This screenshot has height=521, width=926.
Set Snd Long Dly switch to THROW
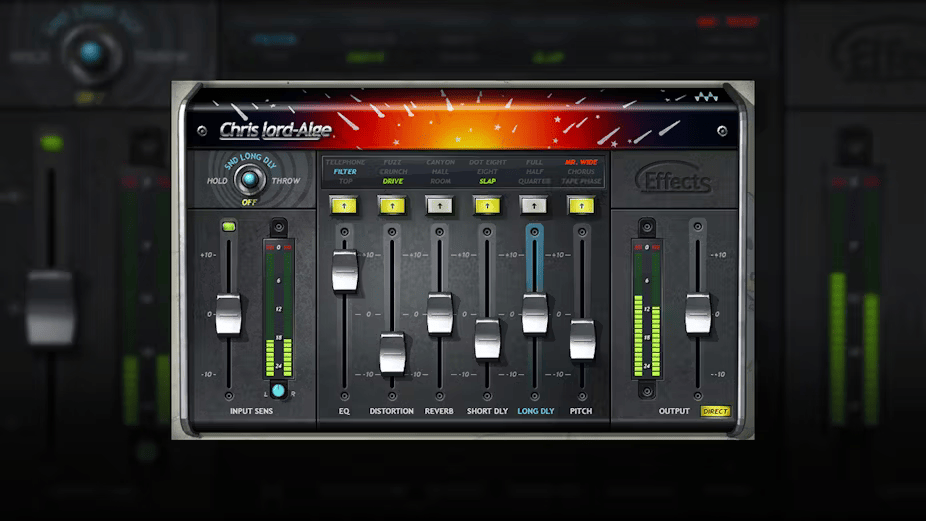[286, 181]
